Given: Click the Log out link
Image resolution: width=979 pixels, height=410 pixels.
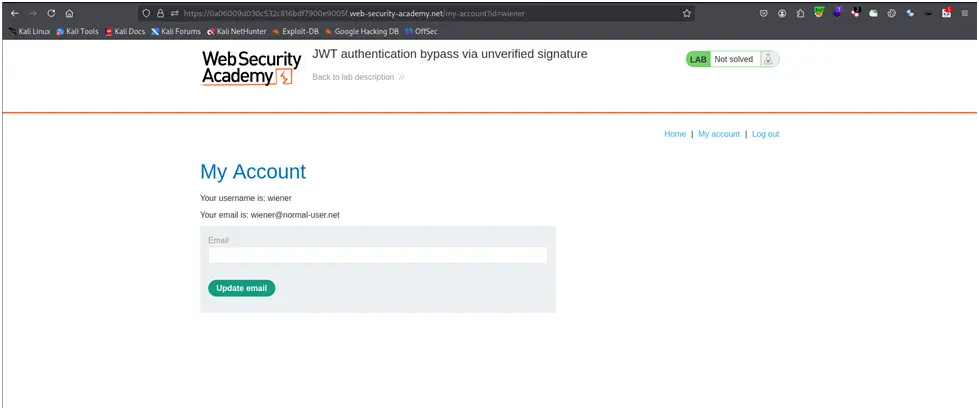Looking at the screenshot, I should pos(765,134).
